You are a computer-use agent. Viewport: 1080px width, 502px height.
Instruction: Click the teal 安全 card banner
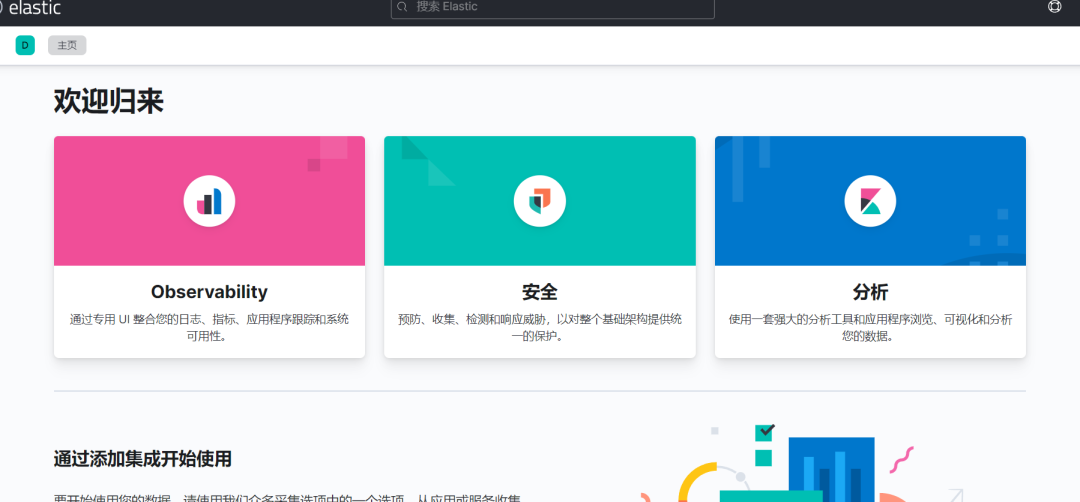coord(539,201)
